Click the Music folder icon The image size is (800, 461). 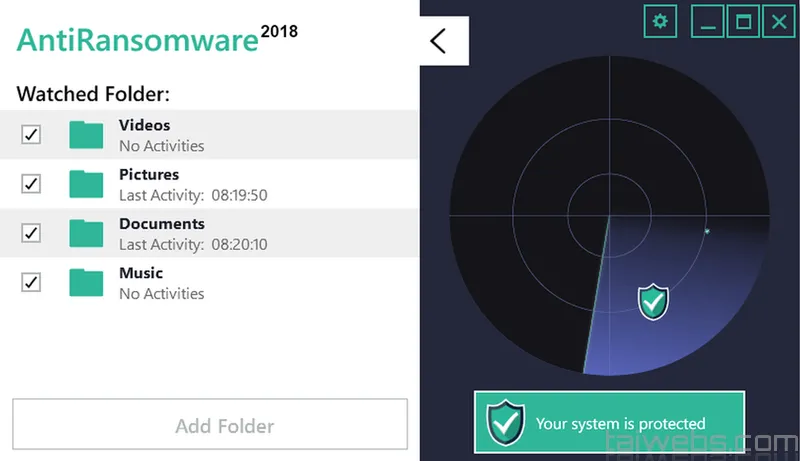tap(86, 283)
